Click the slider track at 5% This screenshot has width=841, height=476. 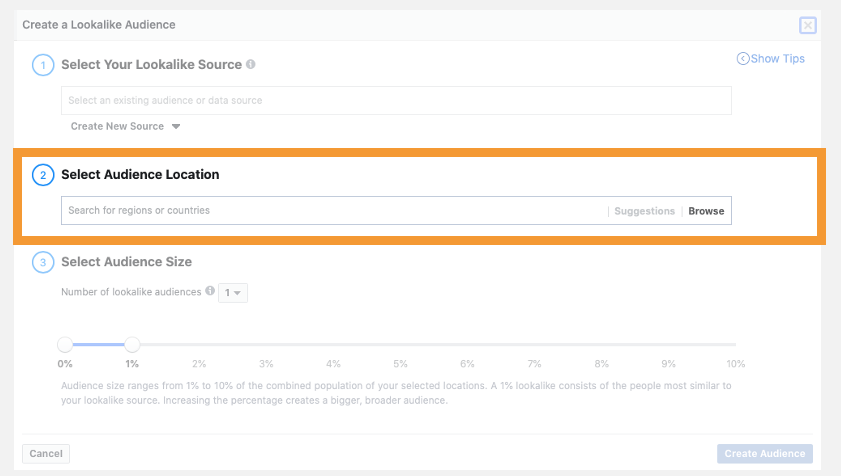400,345
